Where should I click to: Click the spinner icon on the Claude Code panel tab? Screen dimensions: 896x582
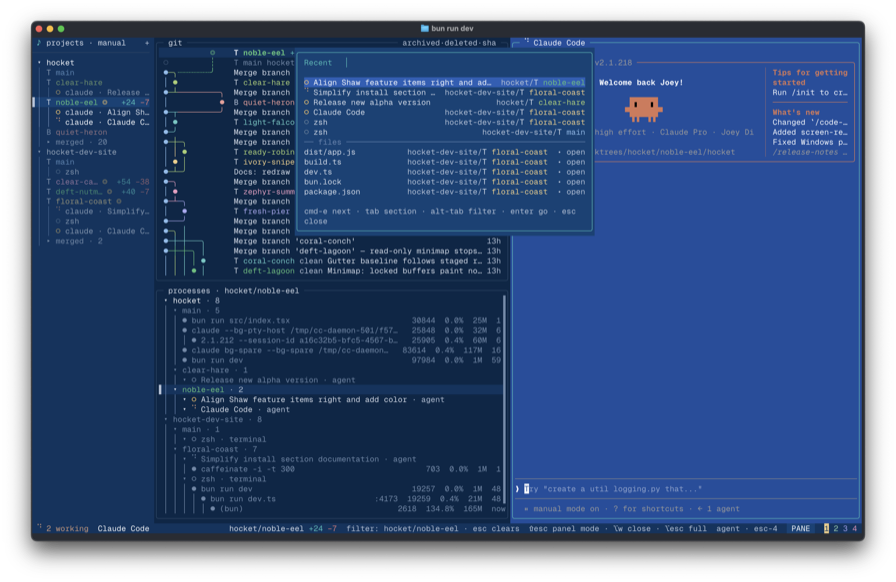pos(527,42)
